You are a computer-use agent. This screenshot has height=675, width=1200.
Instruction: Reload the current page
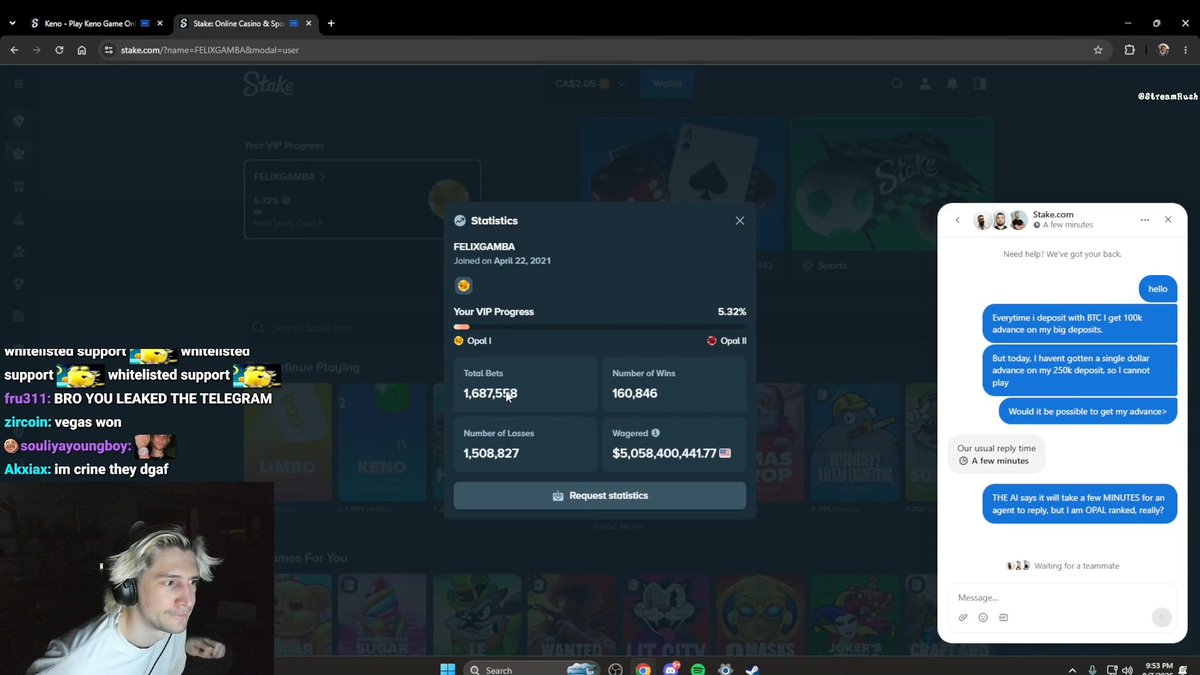(x=60, y=50)
